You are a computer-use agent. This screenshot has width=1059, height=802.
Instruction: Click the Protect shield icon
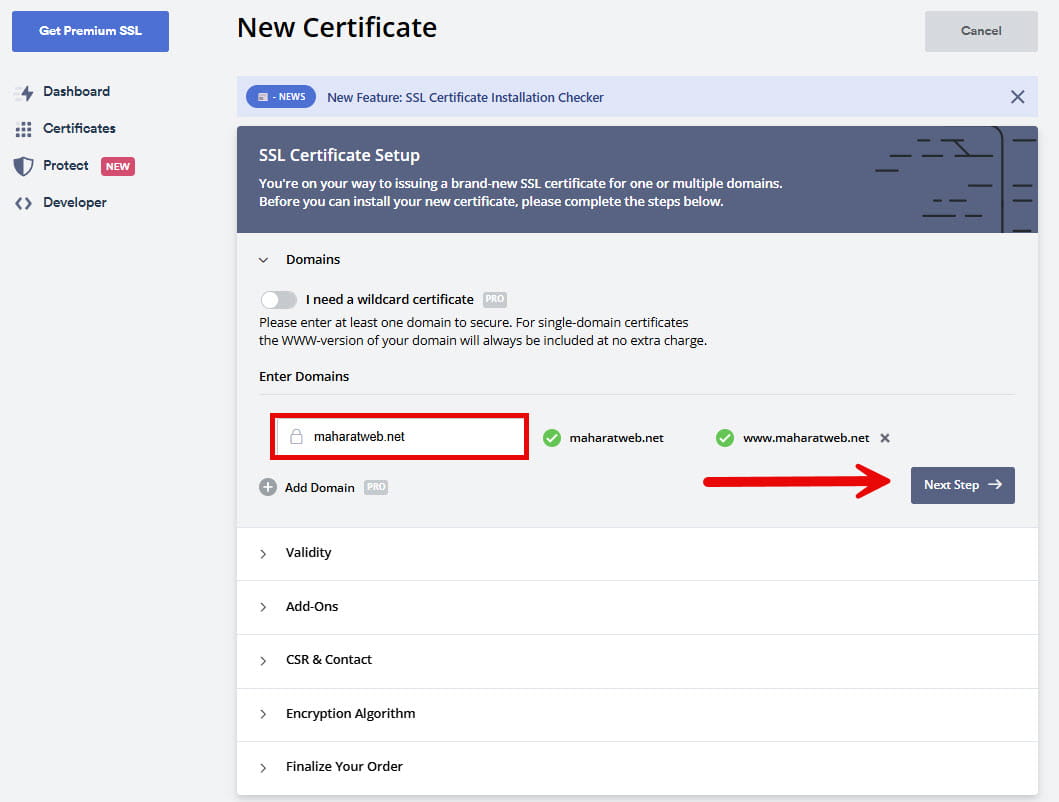[x=24, y=166]
